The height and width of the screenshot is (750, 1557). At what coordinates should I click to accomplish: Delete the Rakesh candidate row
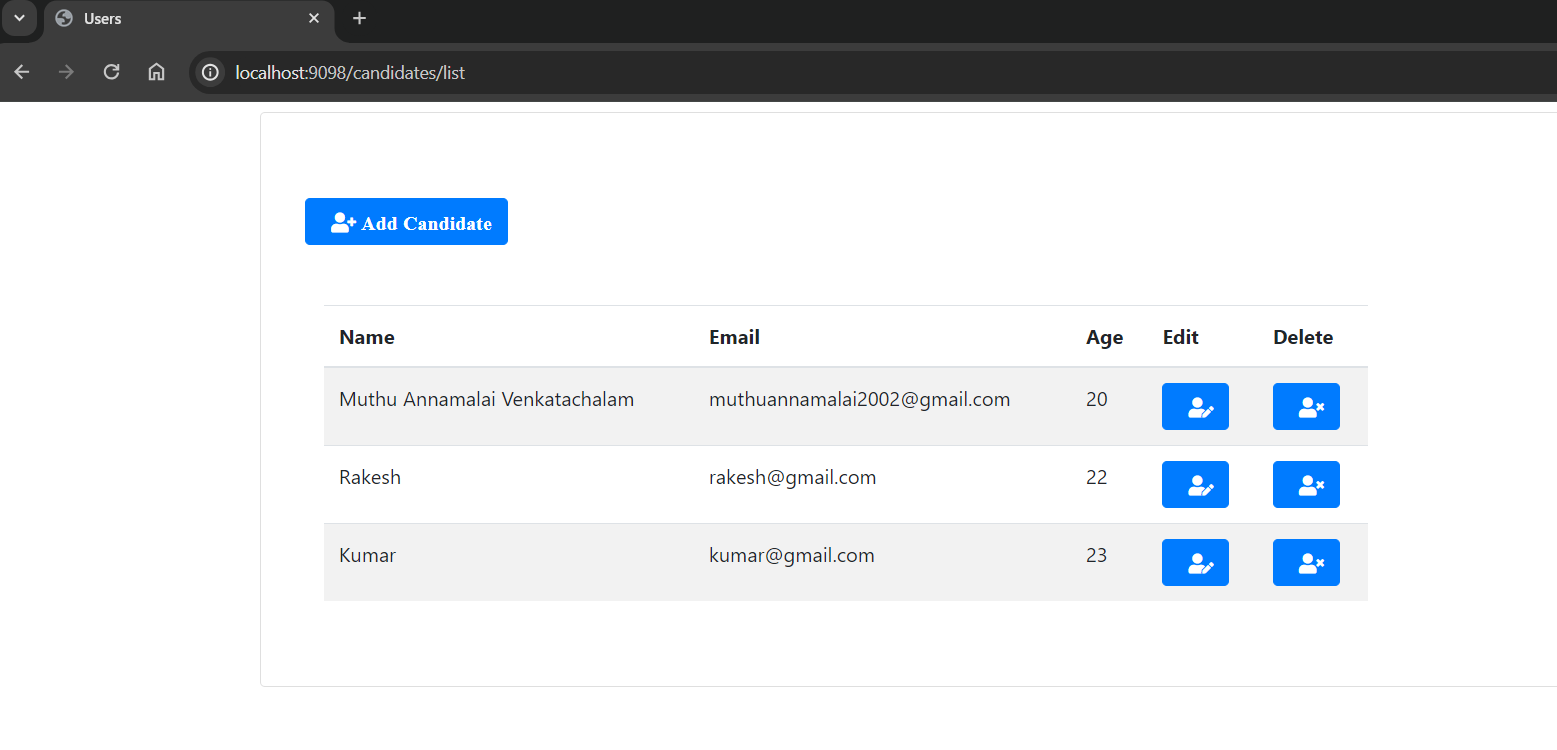1306,485
